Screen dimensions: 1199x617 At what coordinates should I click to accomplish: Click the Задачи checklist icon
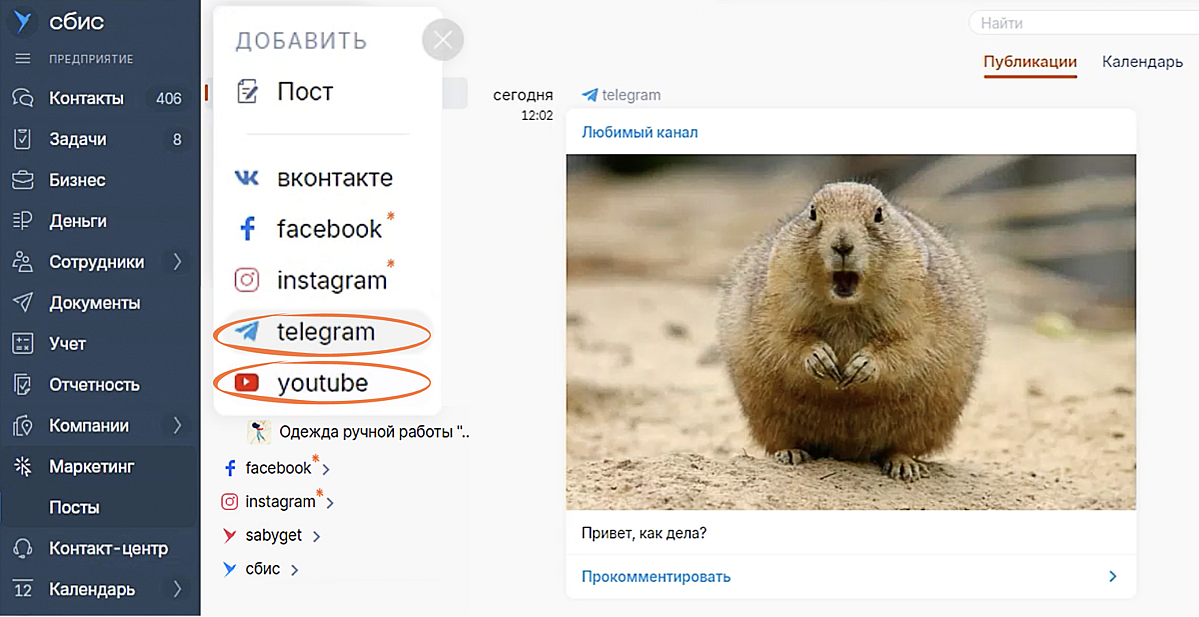[22, 139]
